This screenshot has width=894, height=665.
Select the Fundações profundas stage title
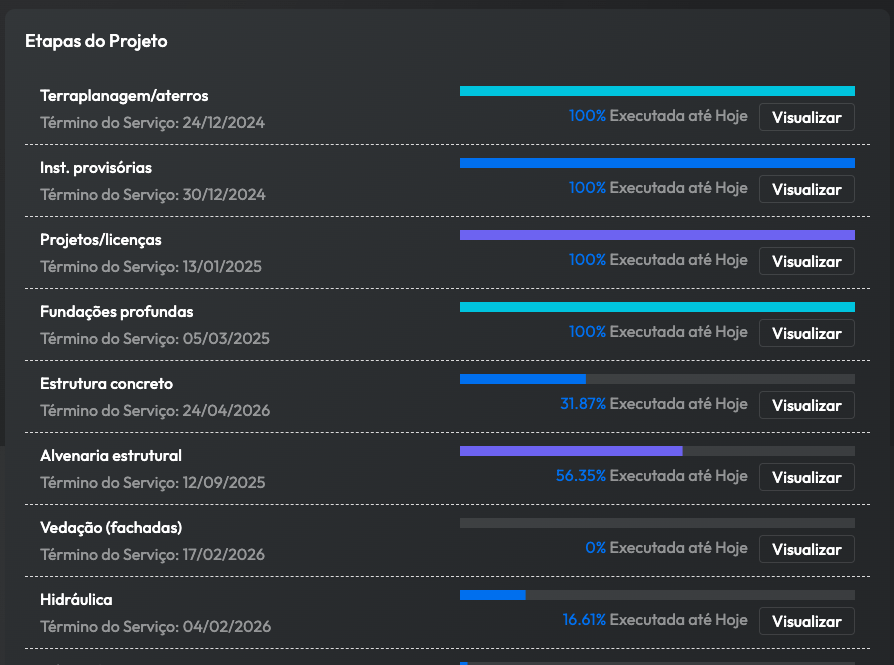(x=117, y=312)
